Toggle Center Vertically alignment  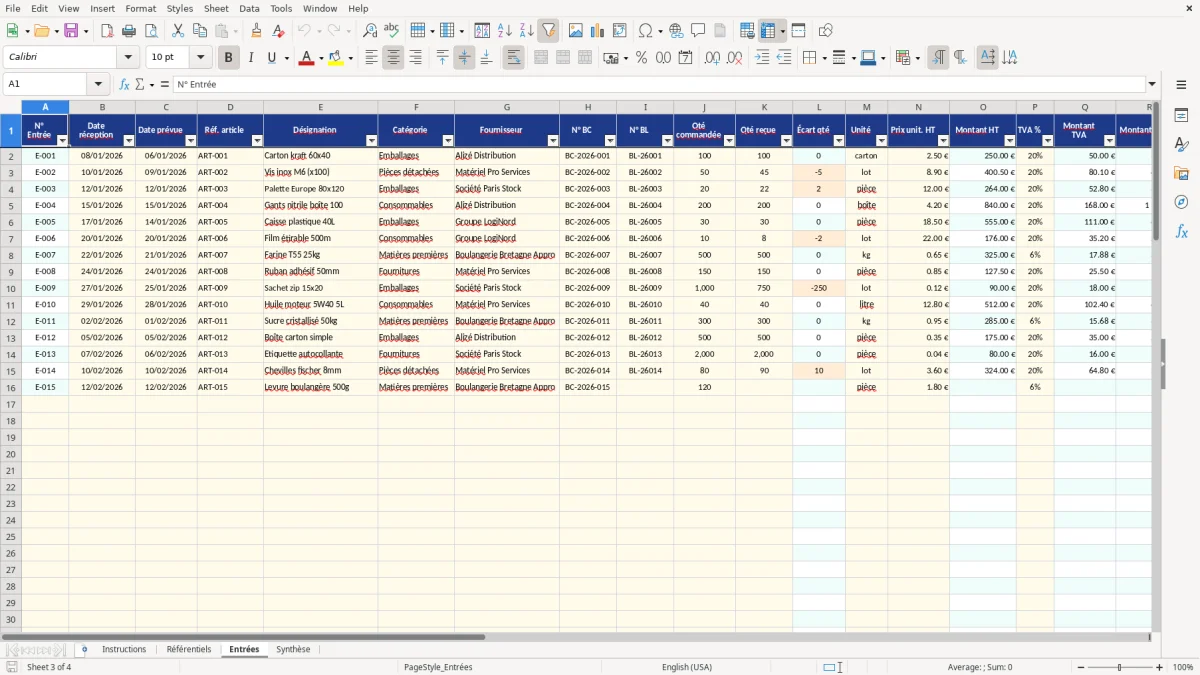(x=464, y=58)
